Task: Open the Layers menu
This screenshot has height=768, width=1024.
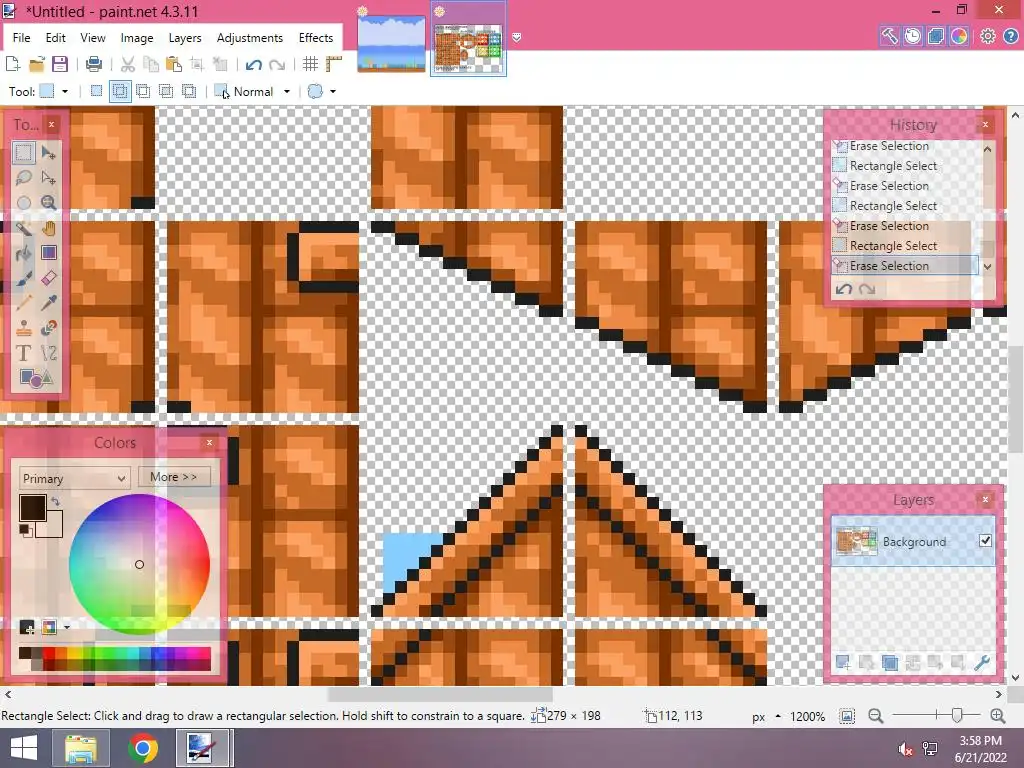Action: (x=185, y=38)
